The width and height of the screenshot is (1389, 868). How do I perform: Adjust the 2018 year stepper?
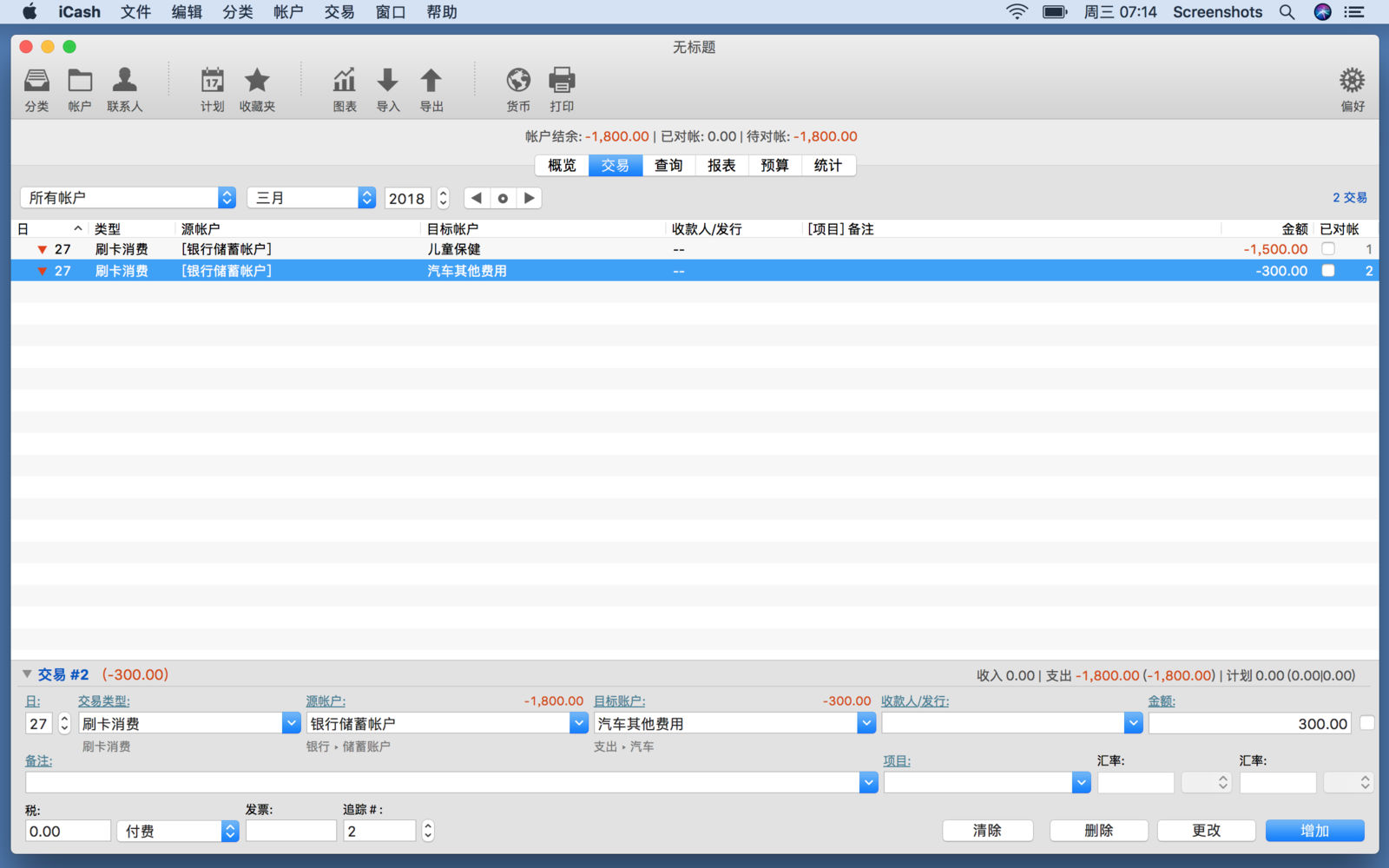444,198
